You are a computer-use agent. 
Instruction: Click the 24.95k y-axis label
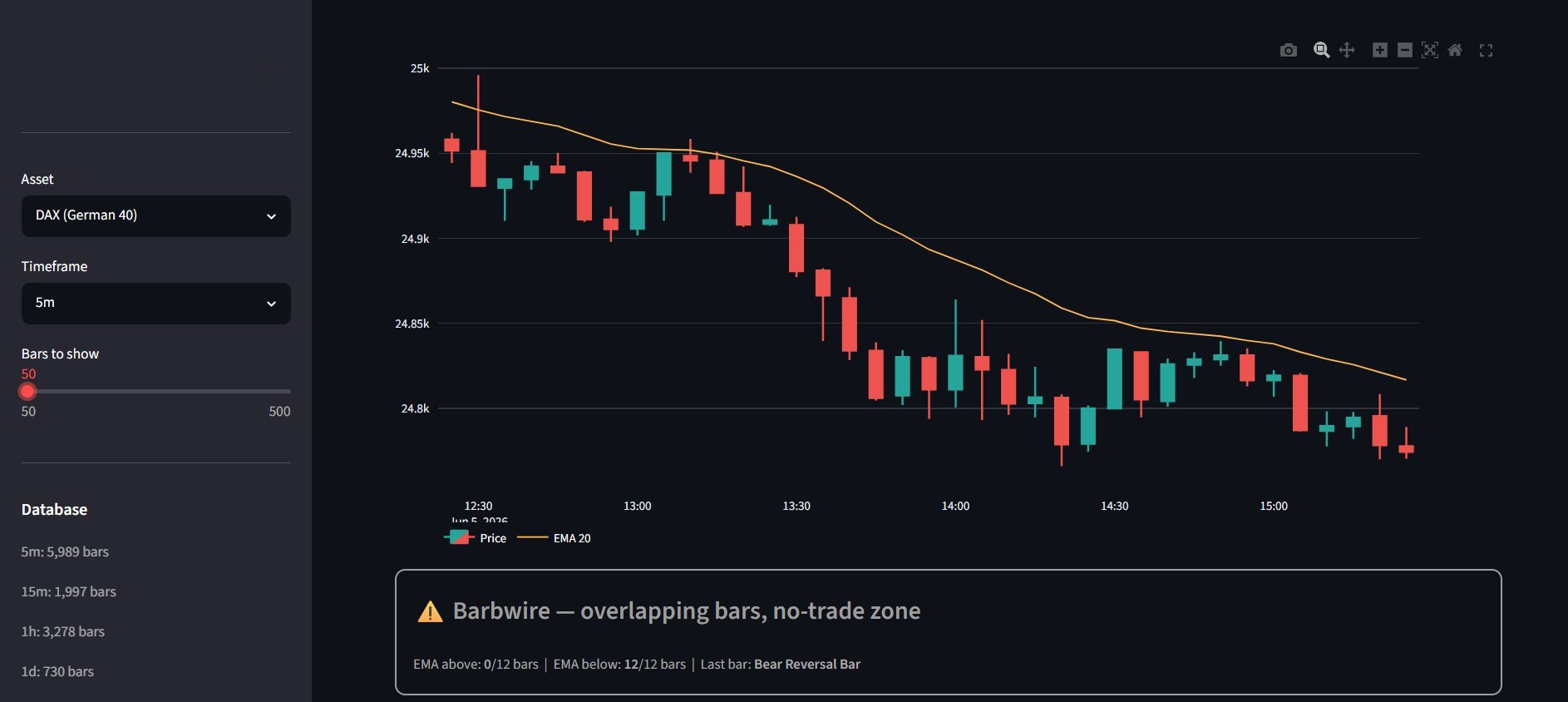[412, 153]
